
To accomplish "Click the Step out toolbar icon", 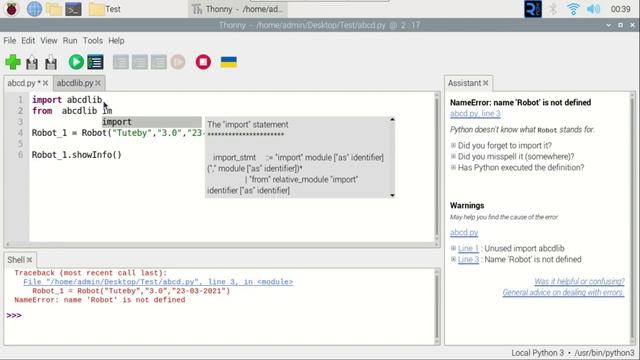I will pos(159,62).
